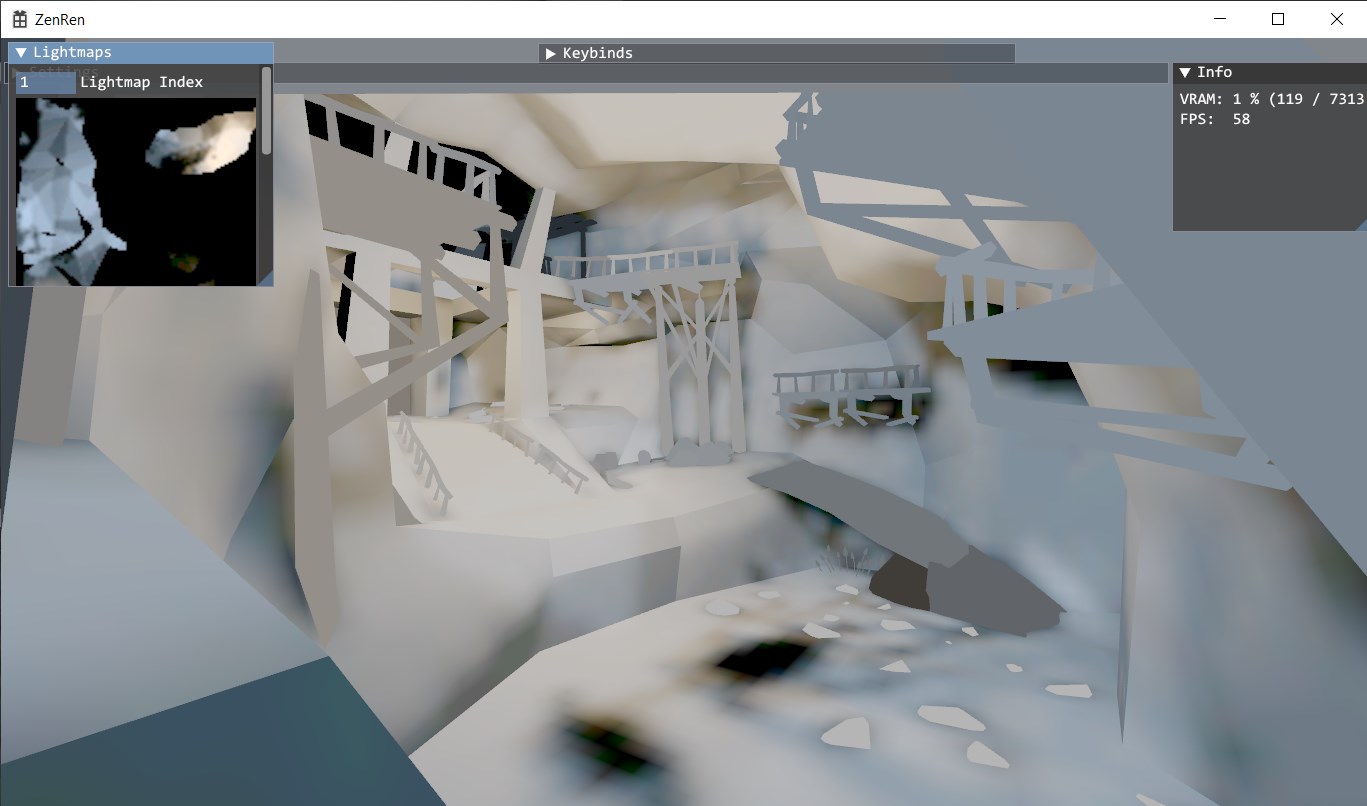The width and height of the screenshot is (1367, 806).
Task: Close the ZenRen window
Action: [x=1337, y=19]
